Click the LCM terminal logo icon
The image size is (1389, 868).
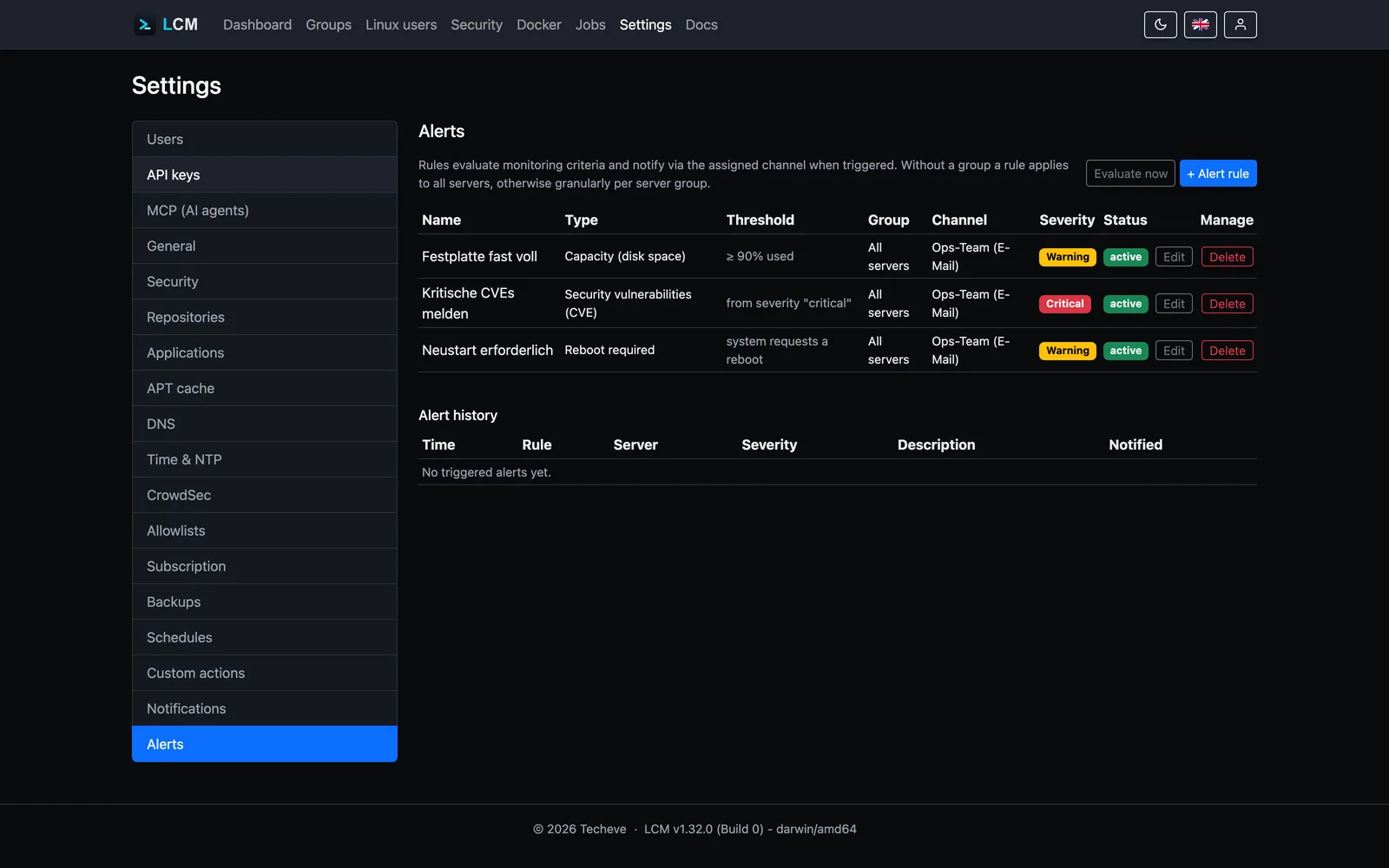point(144,24)
